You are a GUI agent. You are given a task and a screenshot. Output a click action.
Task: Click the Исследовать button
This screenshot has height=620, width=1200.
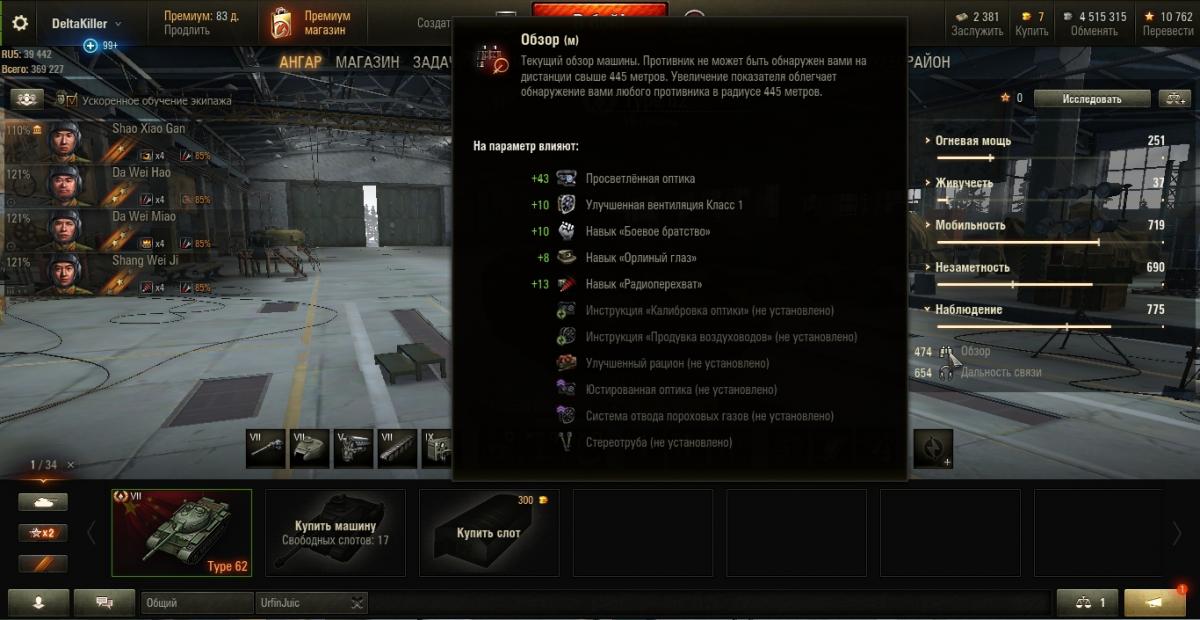pos(1091,98)
